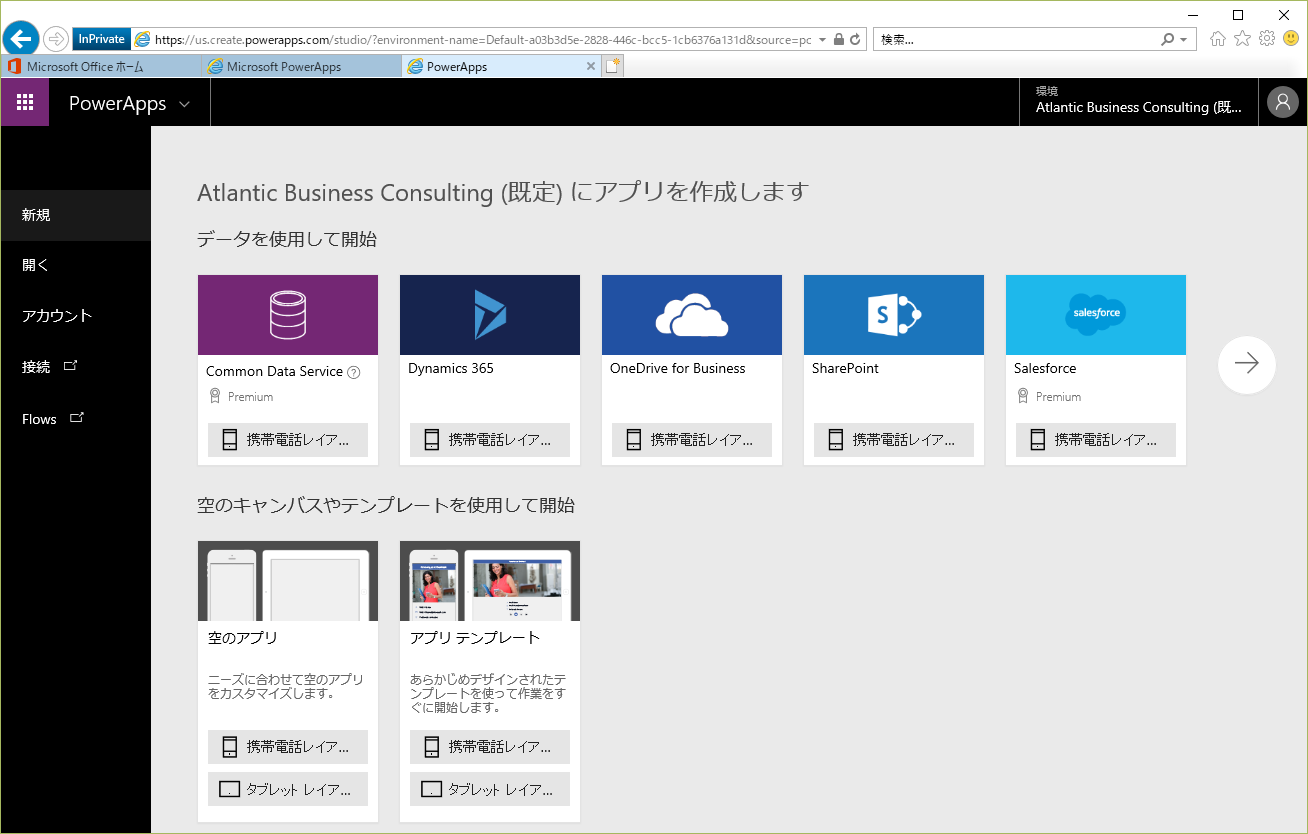This screenshot has height=834, width=1308.
Task: Open the environment selector Atlantic Business Consulting
Action: click(1139, 101)
